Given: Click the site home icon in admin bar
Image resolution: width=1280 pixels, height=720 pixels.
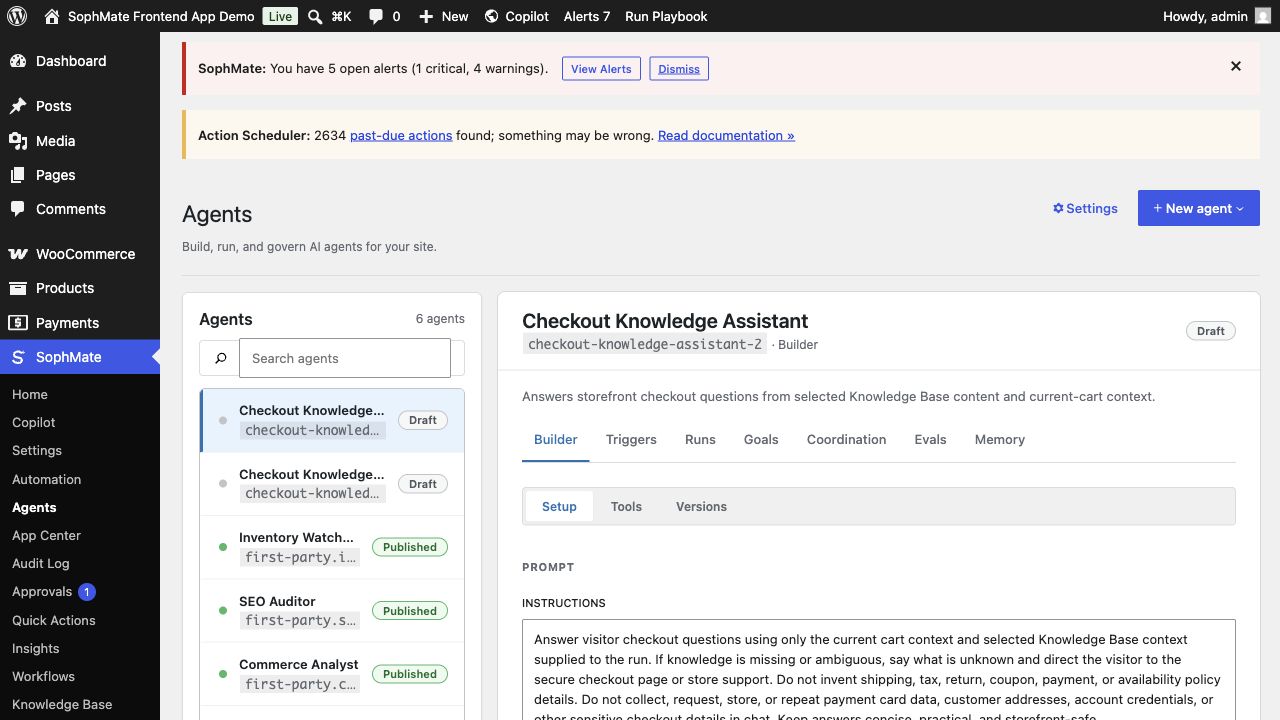Looking at the screenshot, I should coord(52,16).
